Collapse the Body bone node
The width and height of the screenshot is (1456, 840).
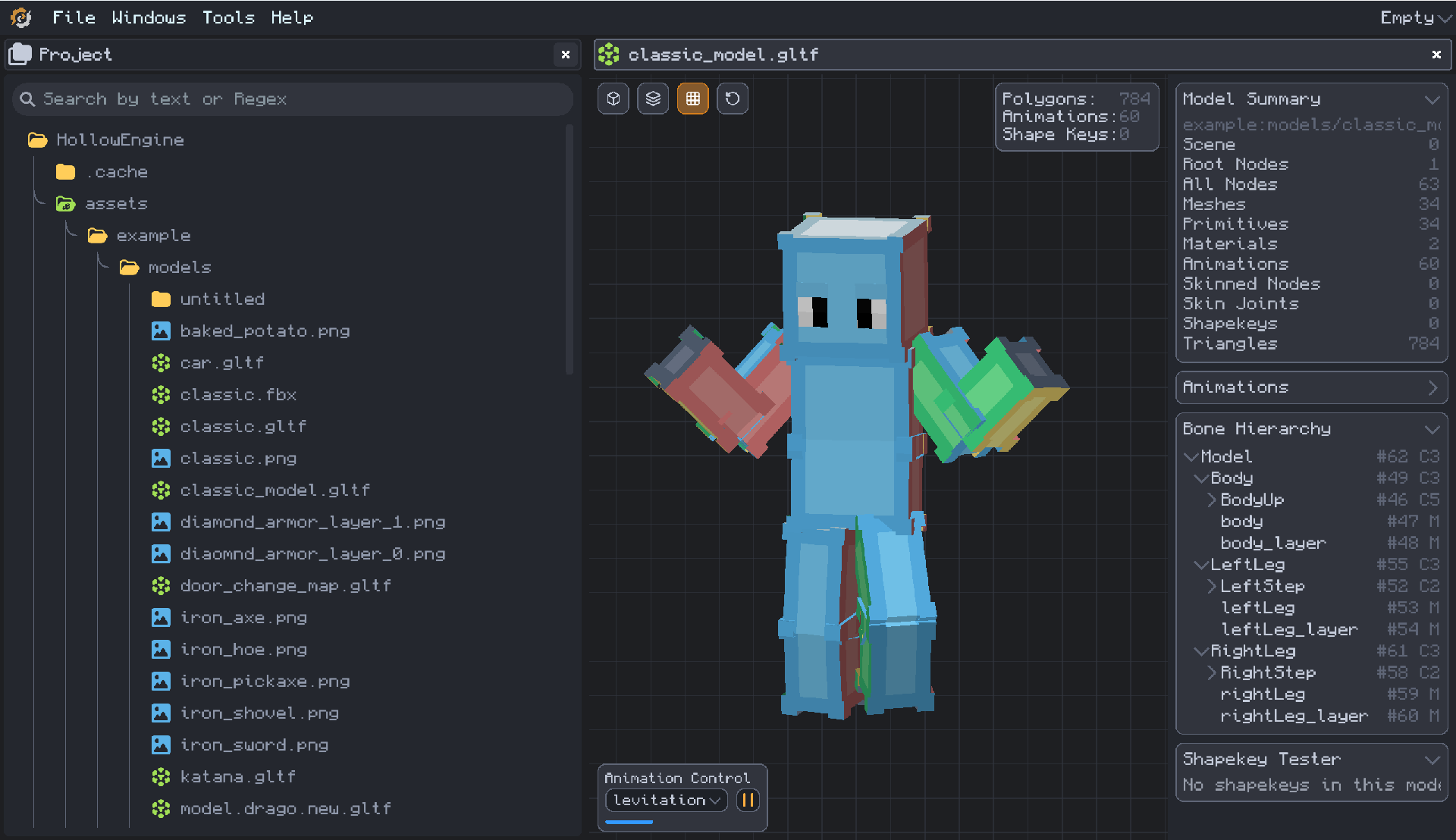pos(1201,478)
